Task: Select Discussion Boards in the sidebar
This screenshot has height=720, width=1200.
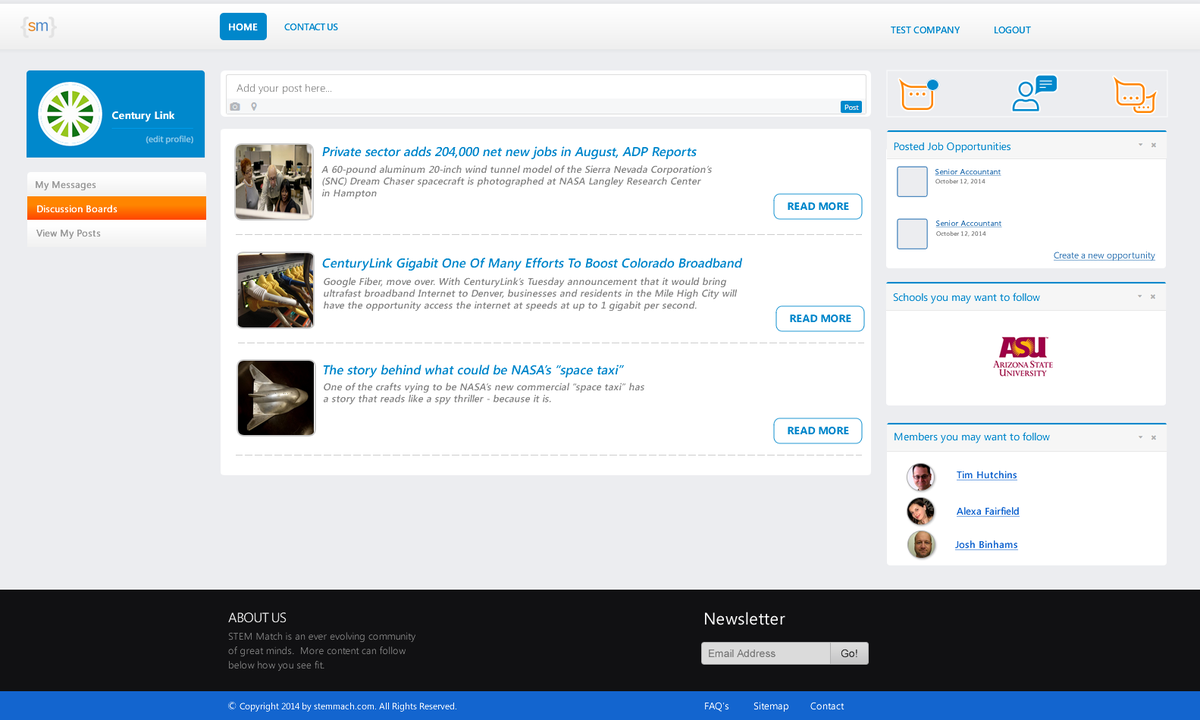Action: (116, 208)
